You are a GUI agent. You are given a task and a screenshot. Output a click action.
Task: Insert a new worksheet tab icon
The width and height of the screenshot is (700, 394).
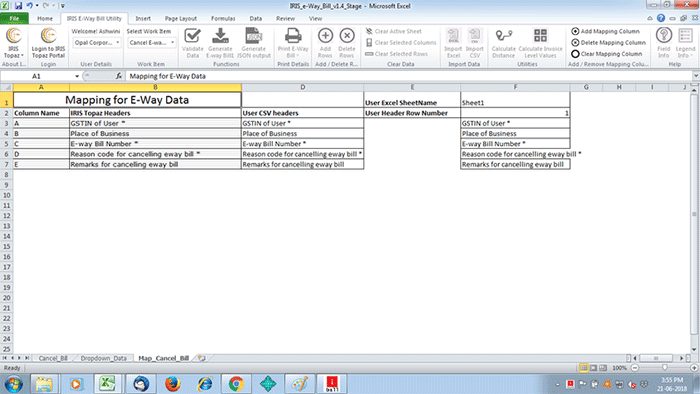point(202,358)
